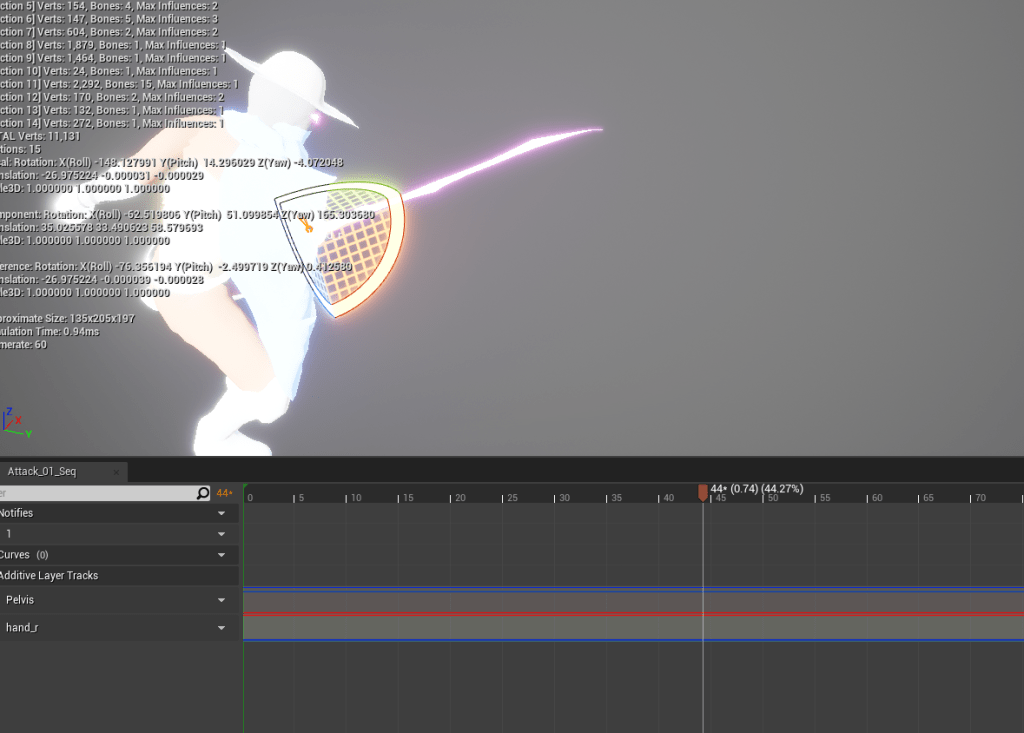Select the Additive Layer Tracks header
This screenshot has width=1024, height=733.
pos(50,576)
